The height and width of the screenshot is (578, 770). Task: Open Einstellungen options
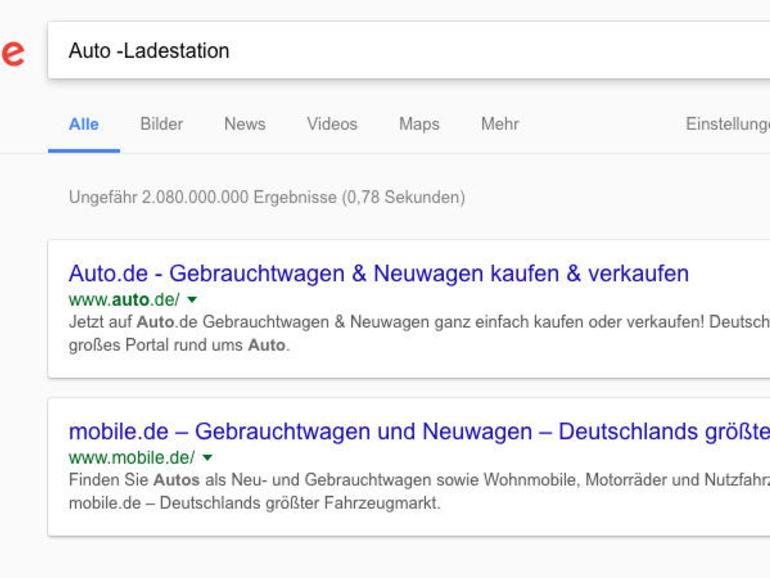[x=728, y=124]
